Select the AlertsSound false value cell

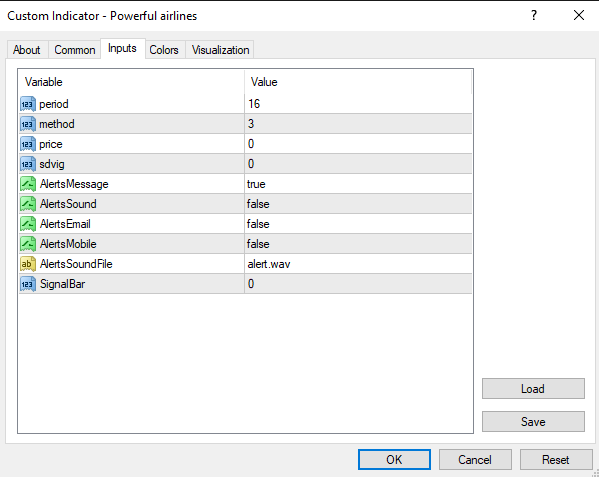pos(358,204)
